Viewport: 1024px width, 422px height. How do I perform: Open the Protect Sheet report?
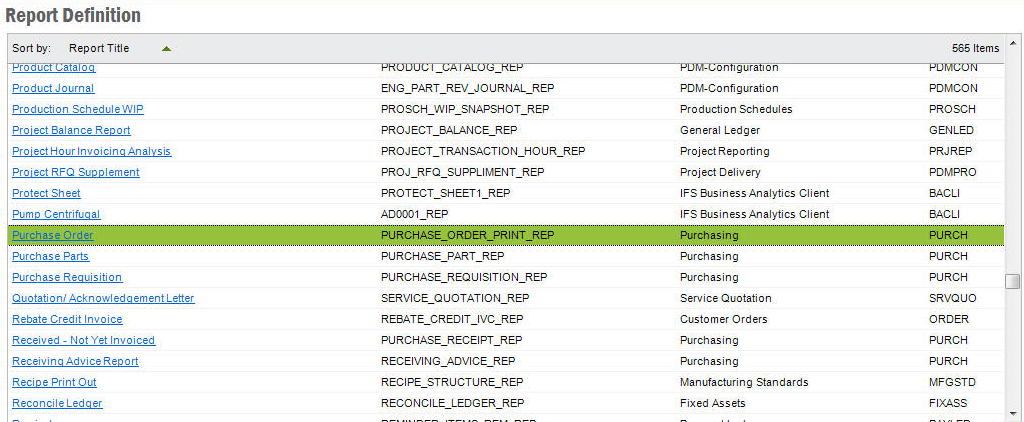coord(46,193)
